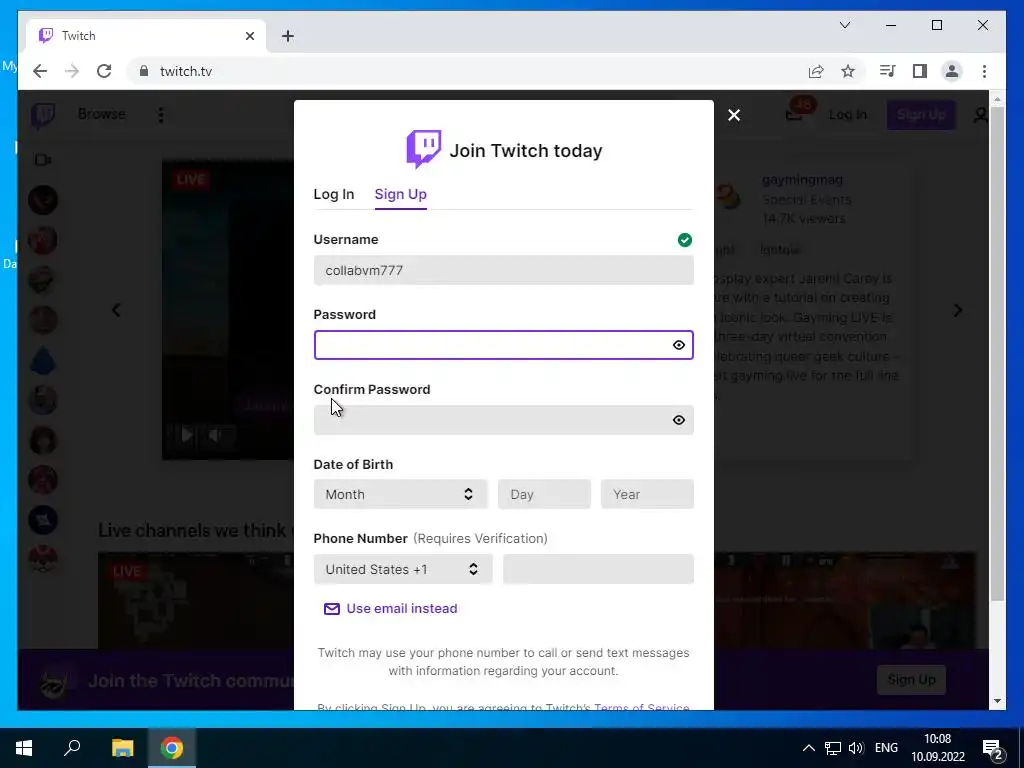
Task: Click the Twitch home logo in the site header
Action: pos(43,115)
